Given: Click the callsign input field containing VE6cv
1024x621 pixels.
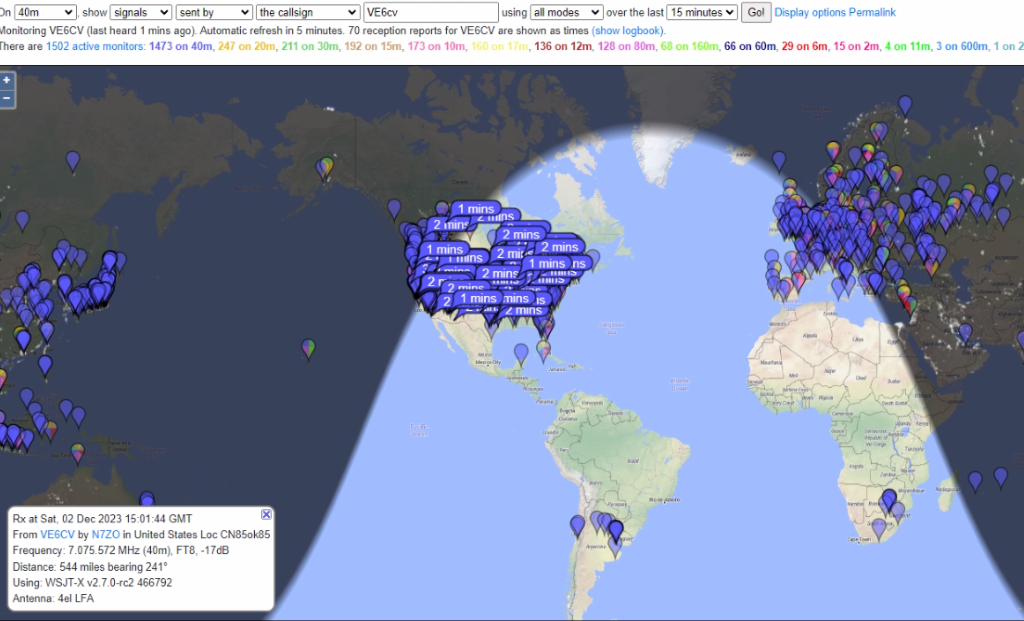Looking at the screenshot, I should 431,12.
